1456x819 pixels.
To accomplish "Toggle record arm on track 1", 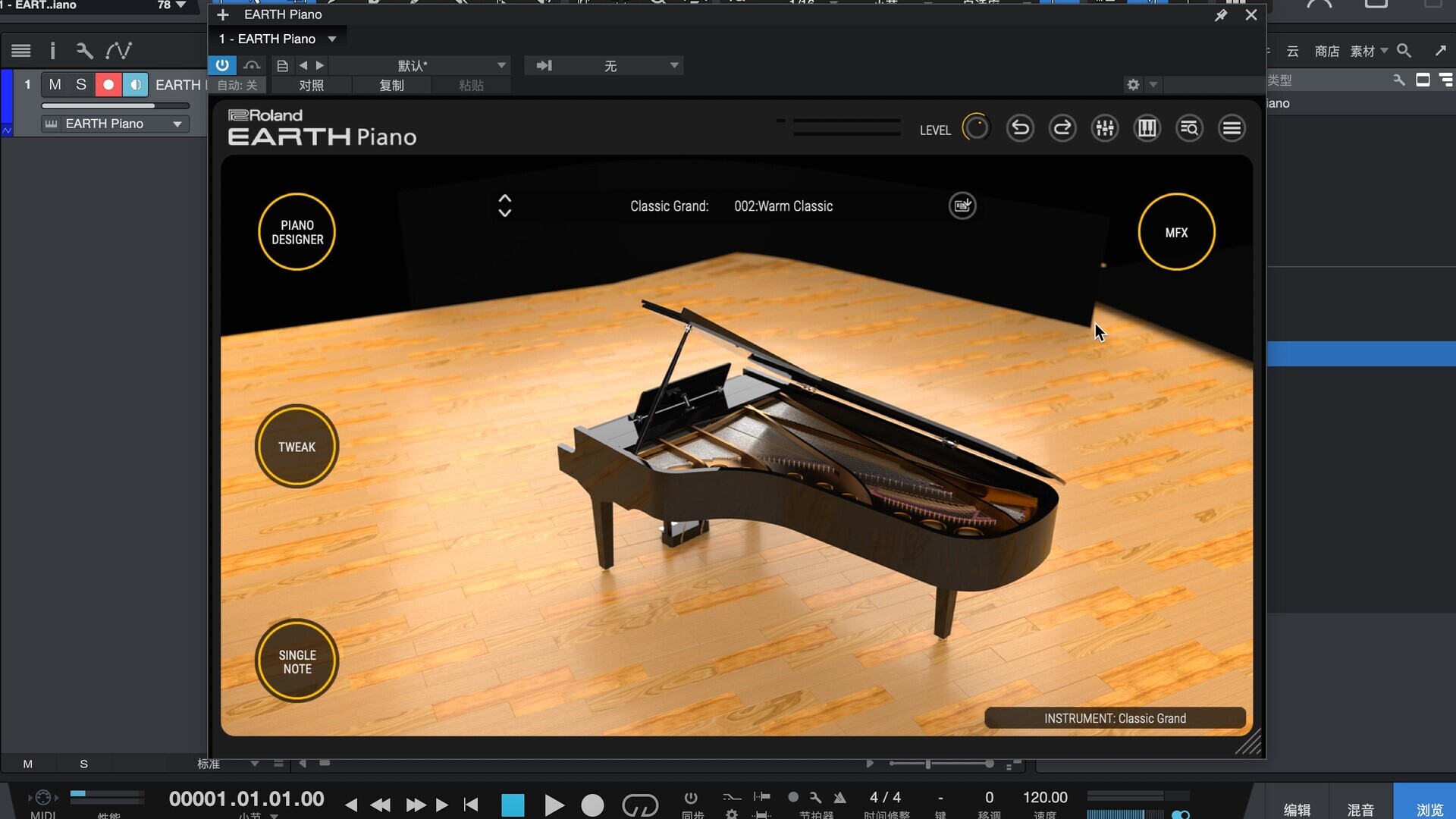I will tap(108, 85).
